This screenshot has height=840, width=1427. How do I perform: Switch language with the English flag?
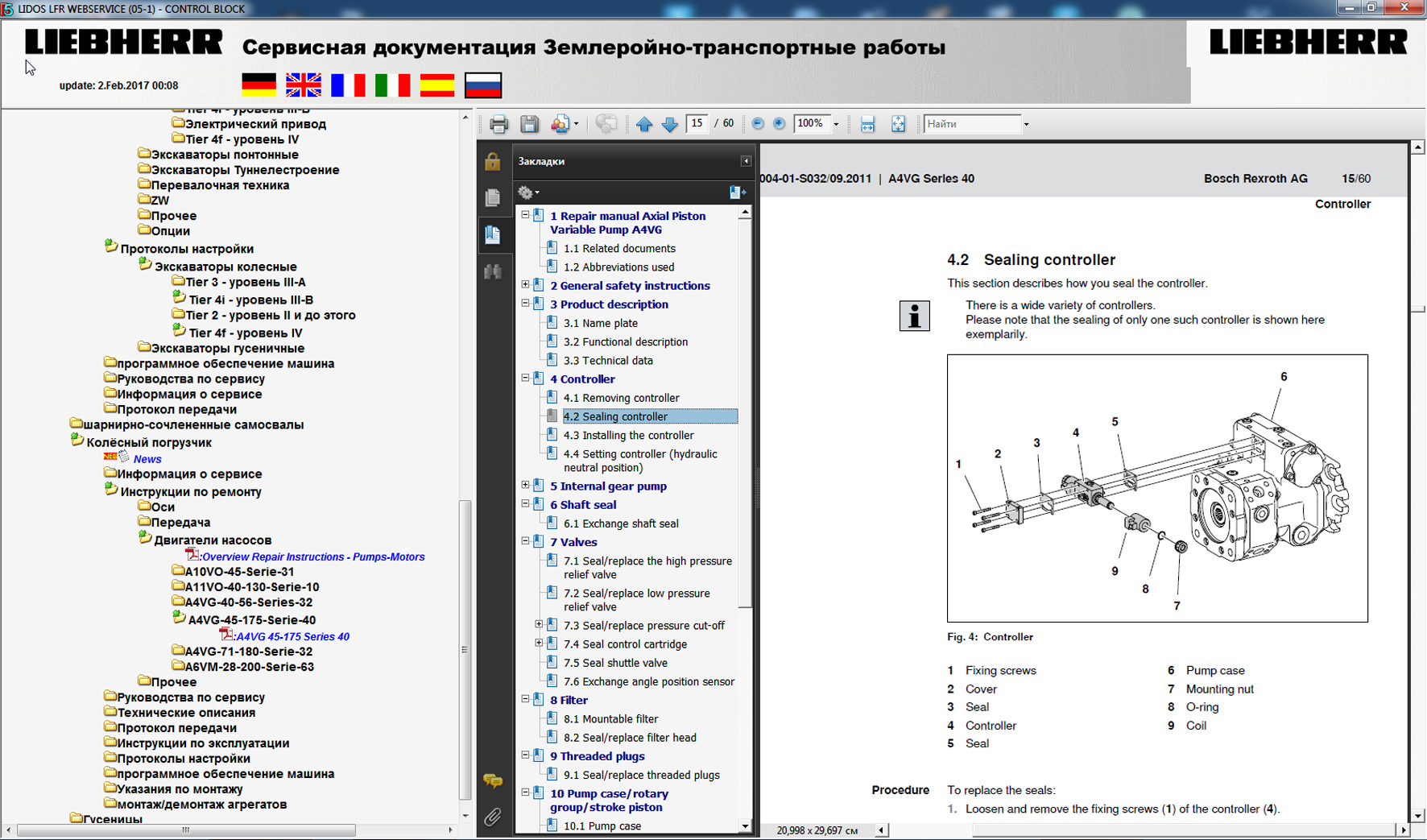(304, 85)
